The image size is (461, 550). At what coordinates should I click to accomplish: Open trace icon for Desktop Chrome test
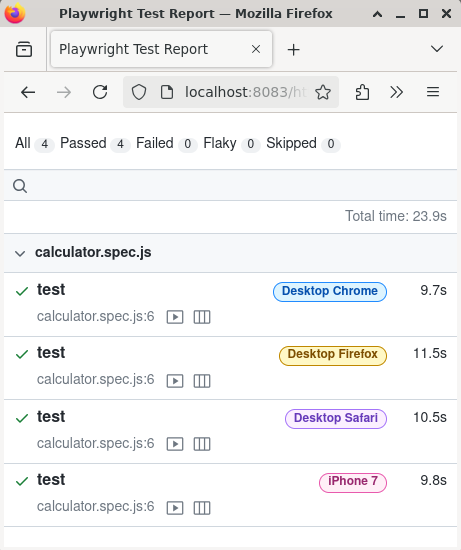click(x=202, y=317)
